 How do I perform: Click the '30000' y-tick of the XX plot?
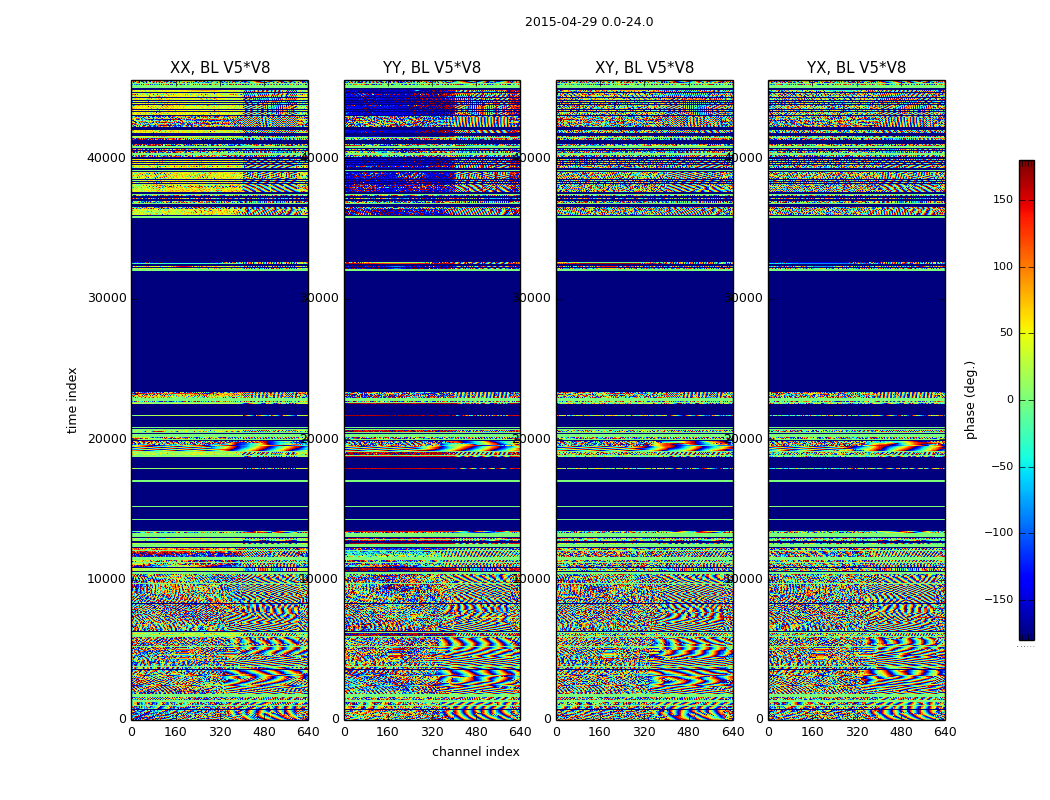pyautogui.click(x=106, y=298)
